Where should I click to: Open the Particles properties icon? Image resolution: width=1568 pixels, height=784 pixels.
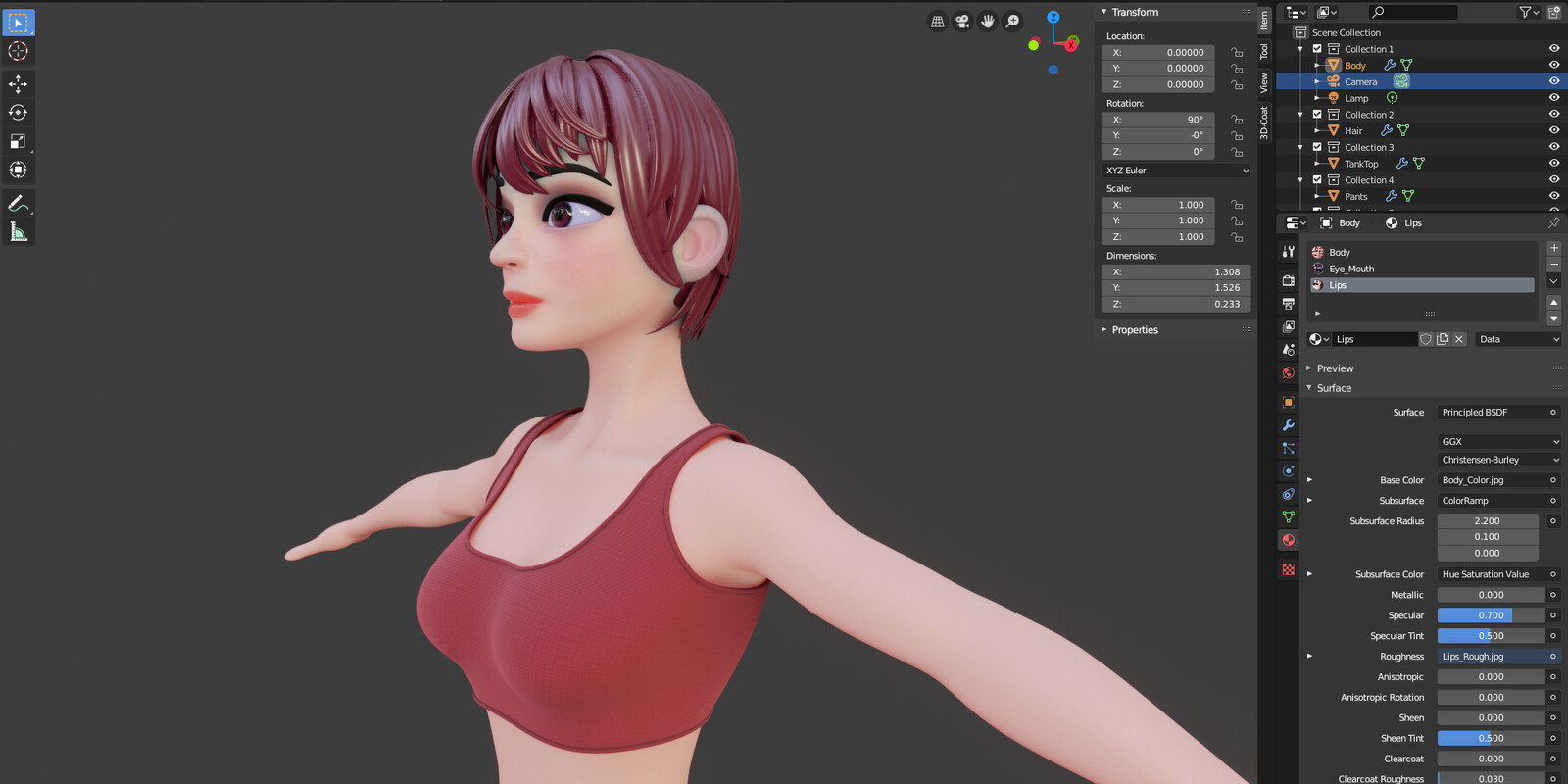click(x=1289, y=448)
